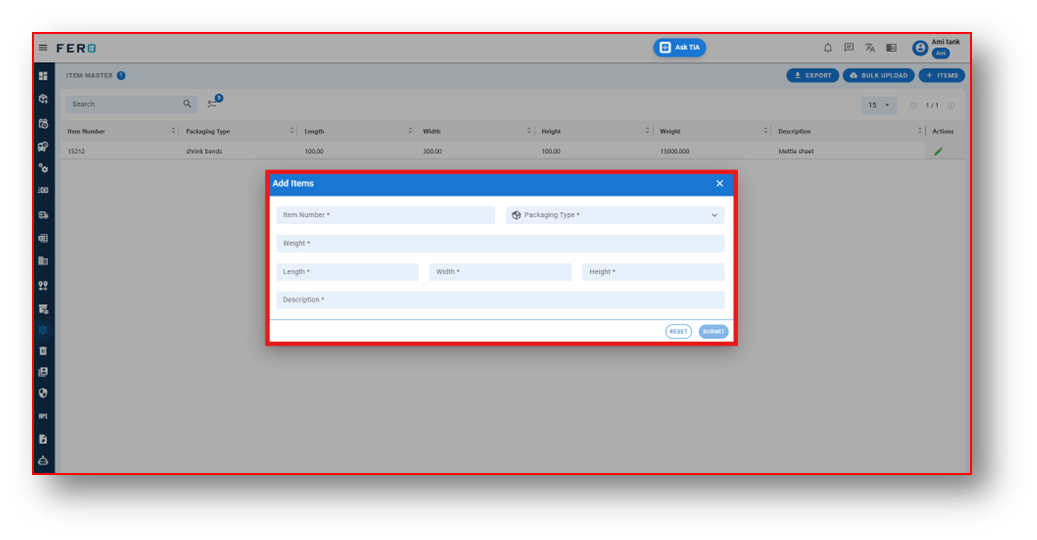Edit item 15212 with pencil icon

938,151
